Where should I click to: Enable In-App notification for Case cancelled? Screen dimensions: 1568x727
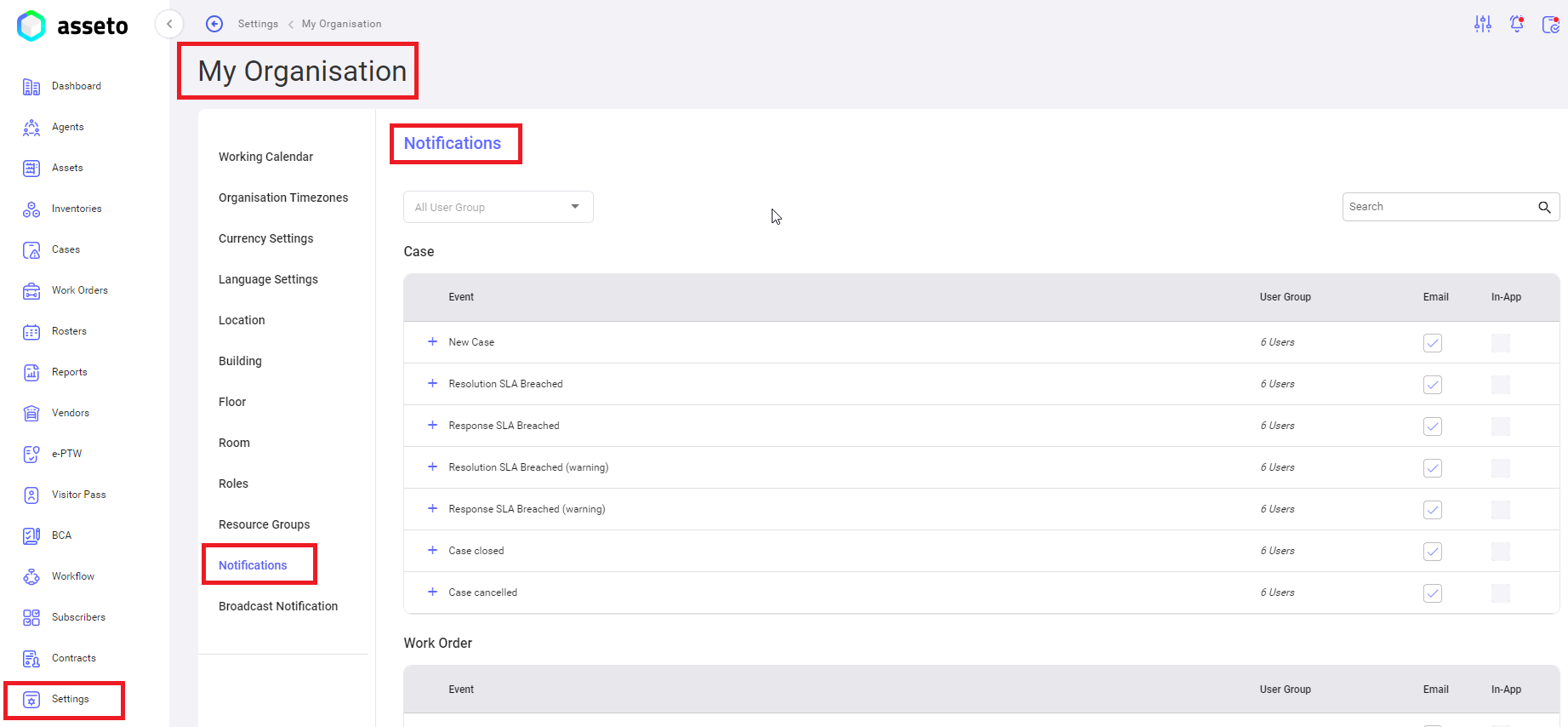(x=1501, y=593)
